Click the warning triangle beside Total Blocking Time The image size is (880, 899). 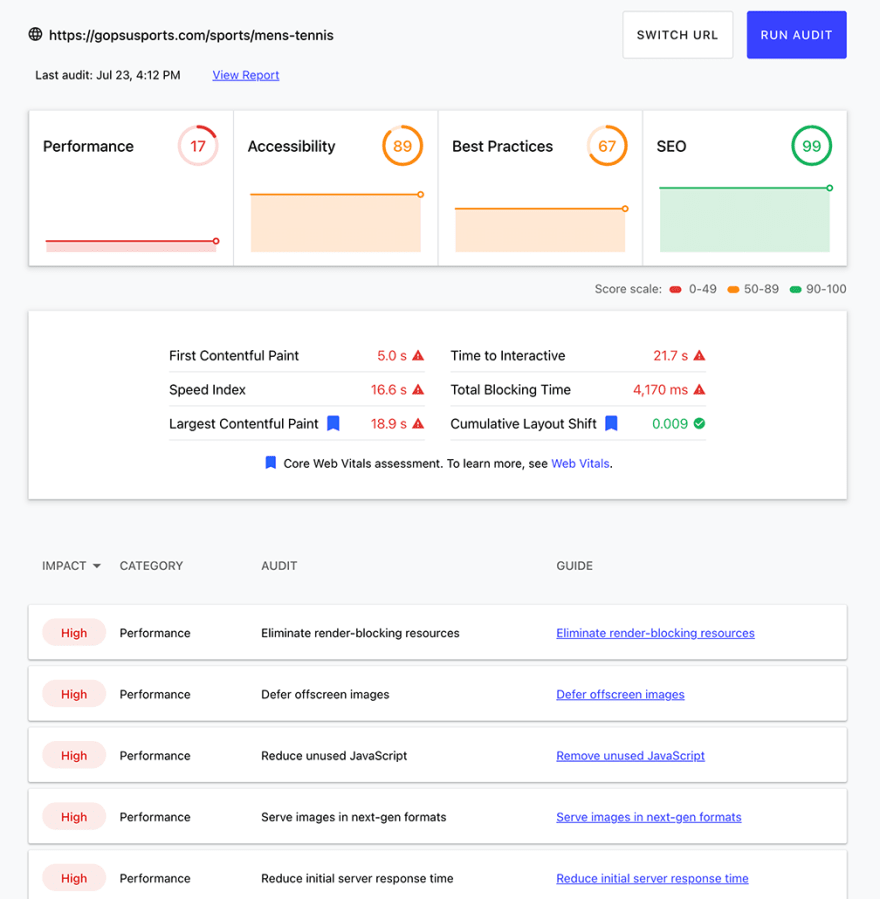(699, 390)
